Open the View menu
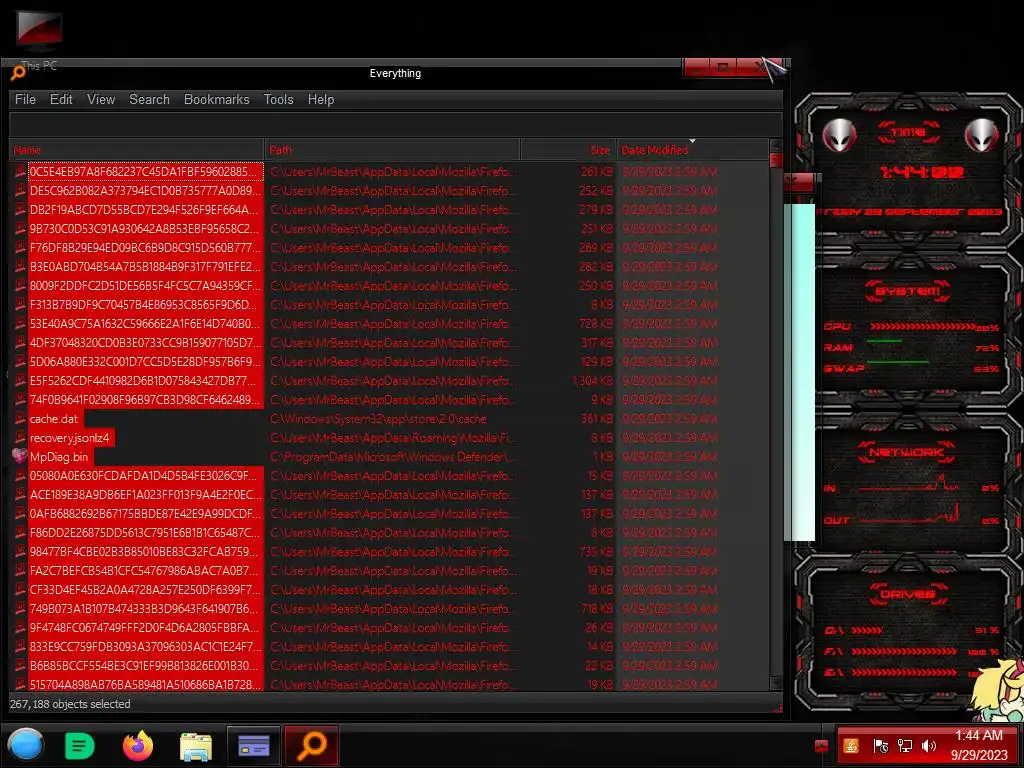Viewport: 1024px width, 768px height. coord(101,99)
